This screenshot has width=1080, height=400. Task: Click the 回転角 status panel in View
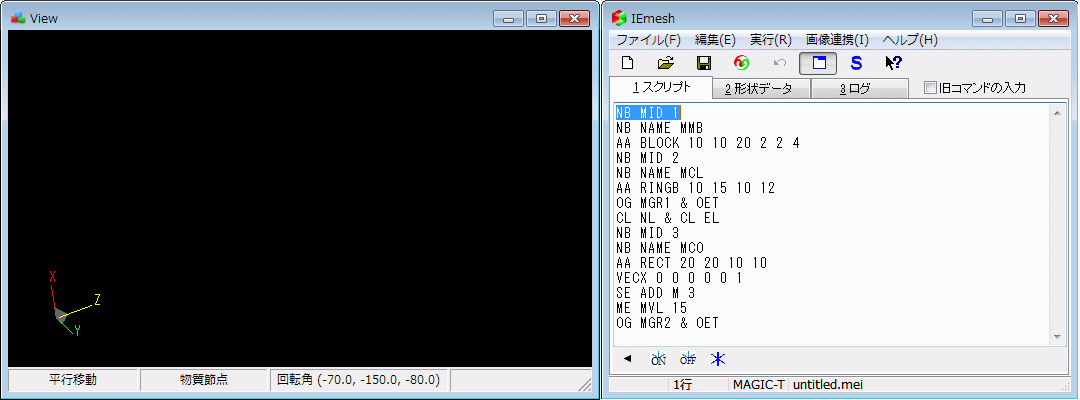(359, 379)
